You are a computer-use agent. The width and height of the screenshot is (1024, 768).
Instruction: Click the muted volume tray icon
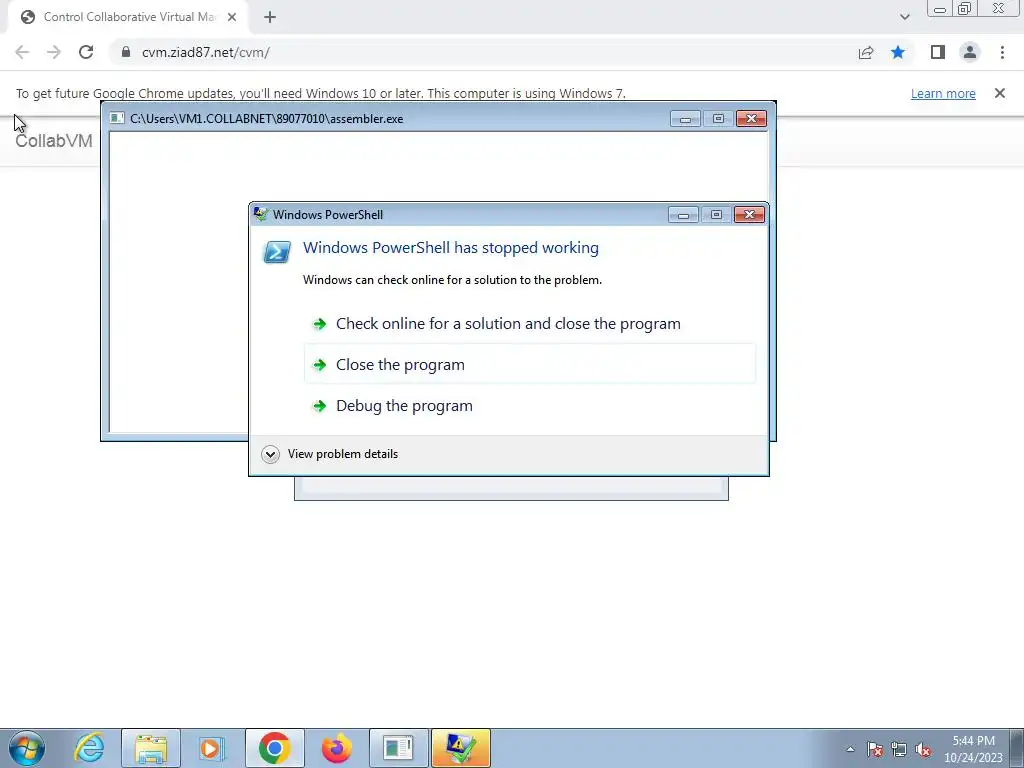[923, 749]
